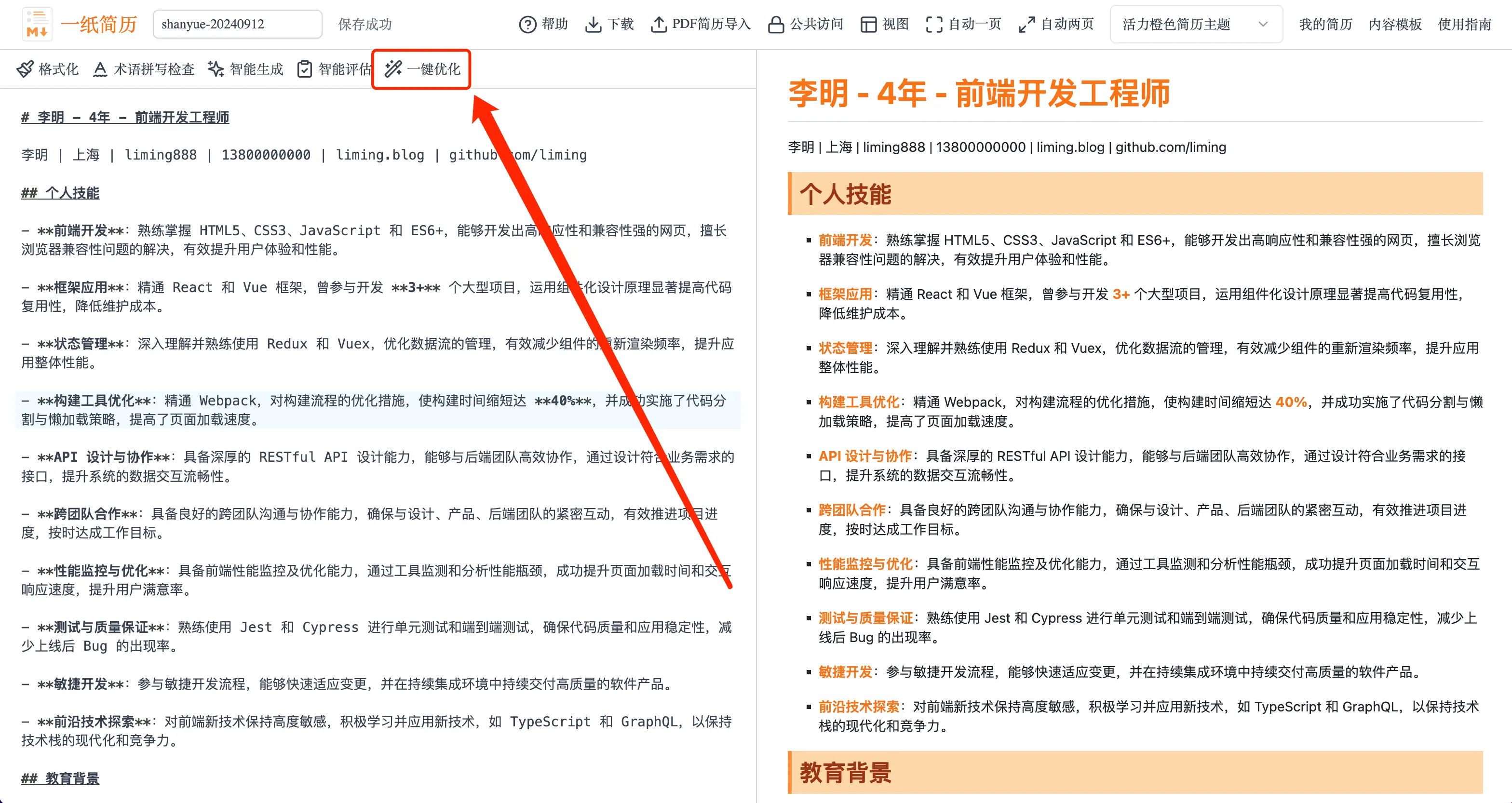
Task: Click the orange 性能监控与优化 label in the preview
Action: click(x=866, y=564)
